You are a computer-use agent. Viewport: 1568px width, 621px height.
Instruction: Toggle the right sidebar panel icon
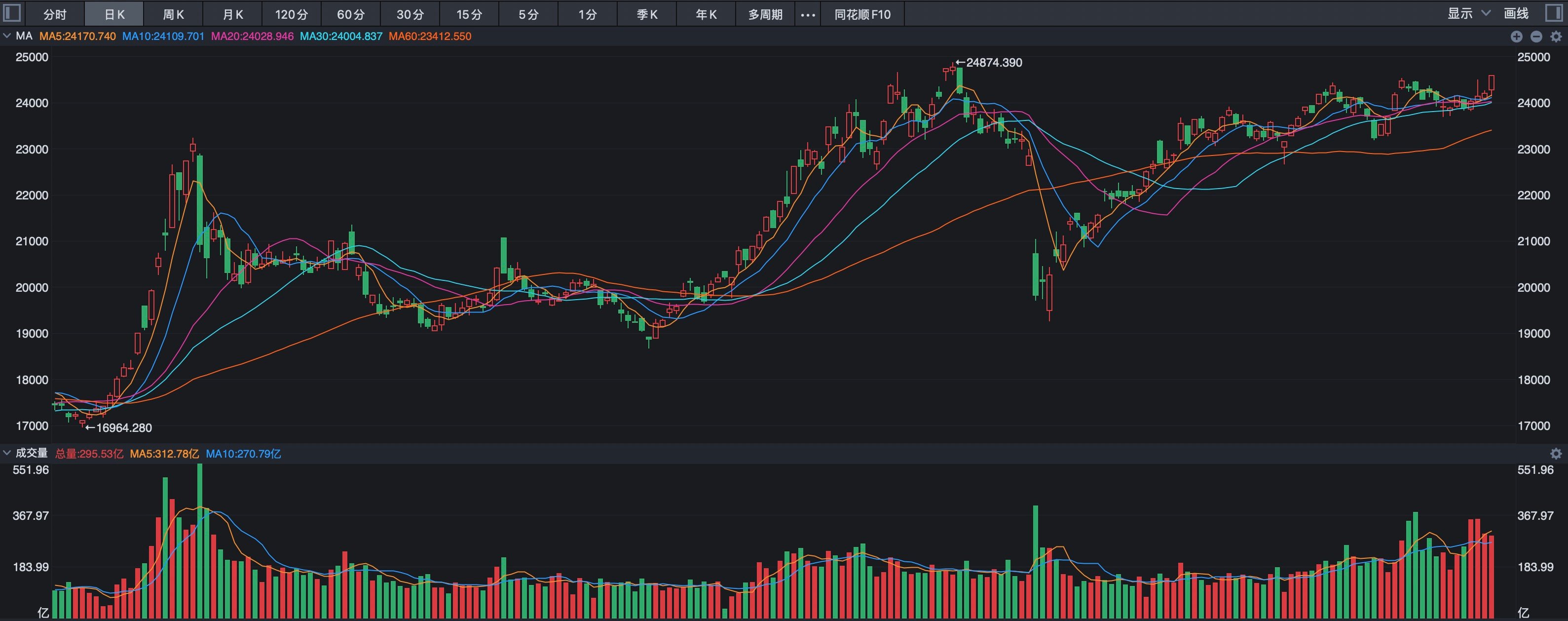click(x=1554, y=13)
